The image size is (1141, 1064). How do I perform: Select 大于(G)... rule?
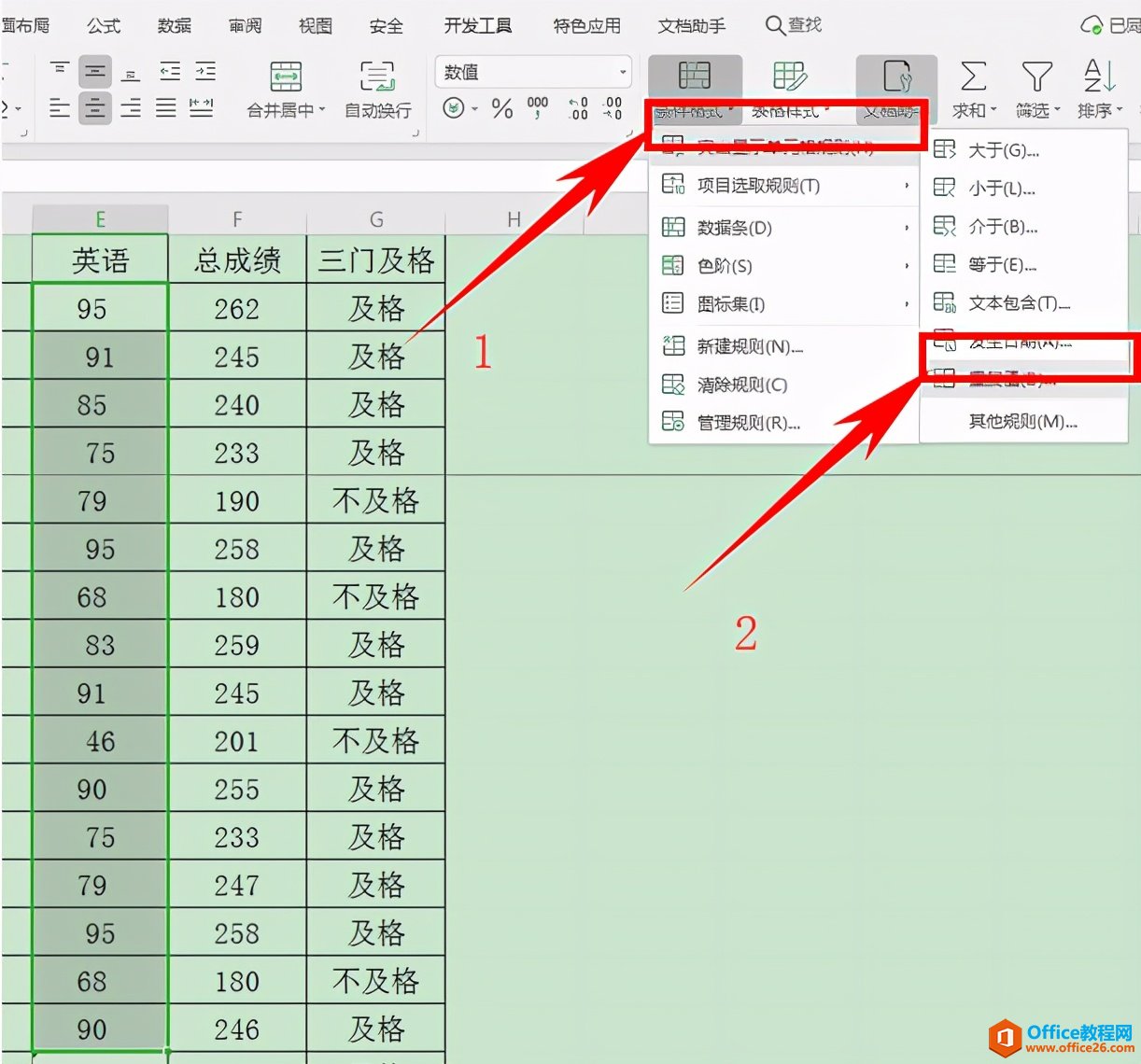click(1024, 149)
